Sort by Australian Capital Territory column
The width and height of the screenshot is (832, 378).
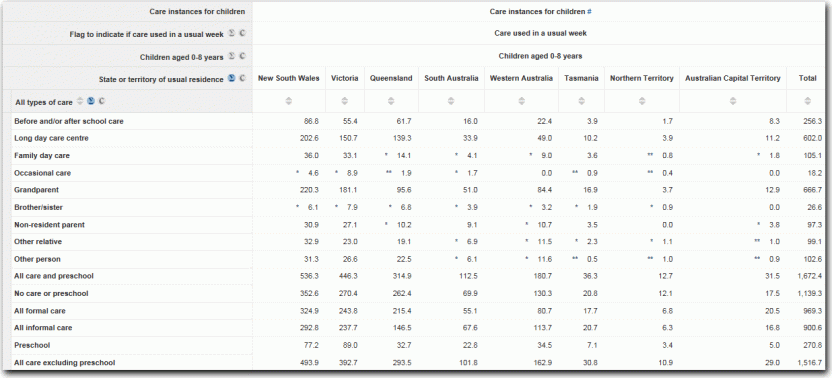coord(733,101)
